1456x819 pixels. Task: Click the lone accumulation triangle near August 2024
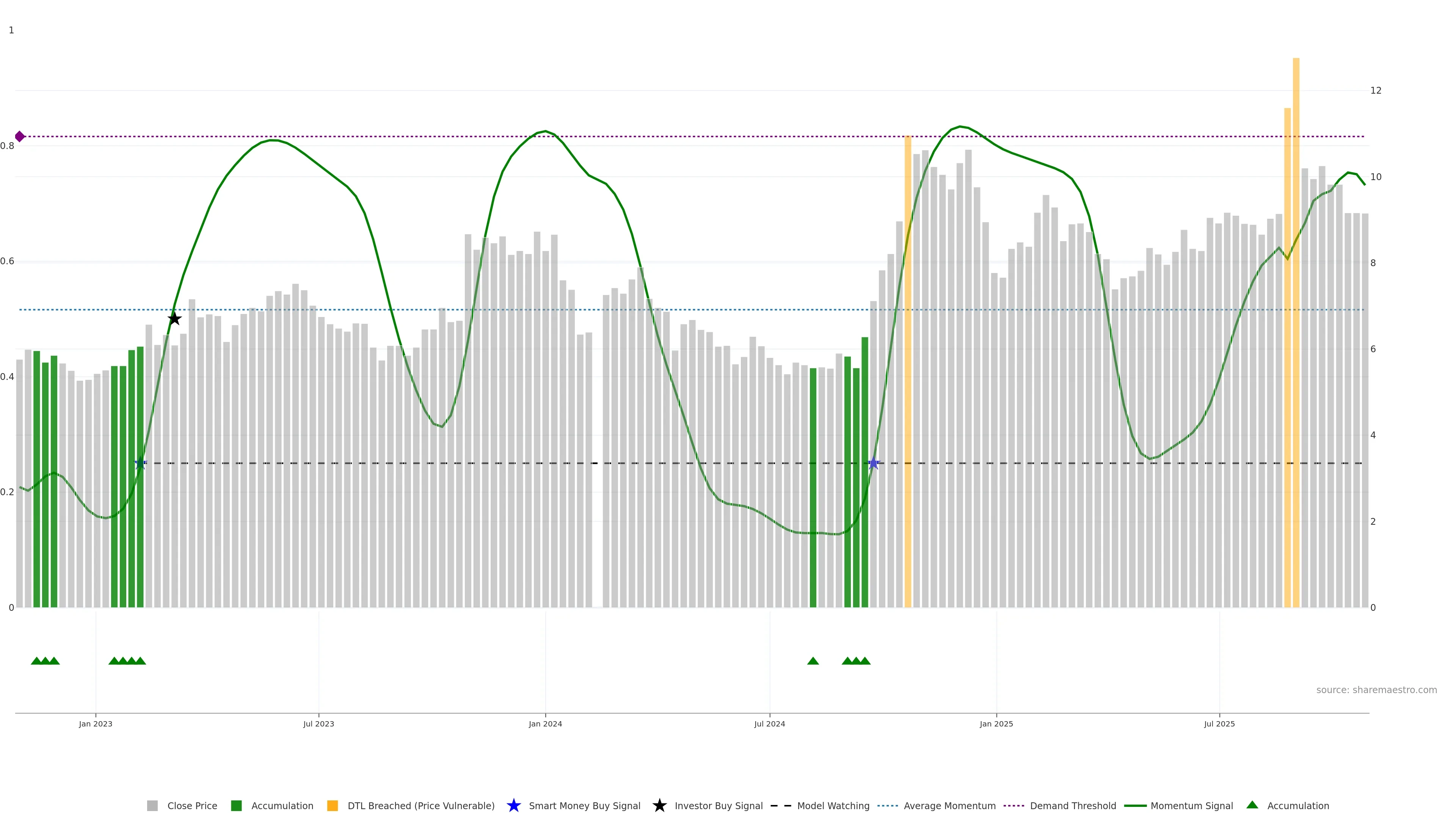813,661
